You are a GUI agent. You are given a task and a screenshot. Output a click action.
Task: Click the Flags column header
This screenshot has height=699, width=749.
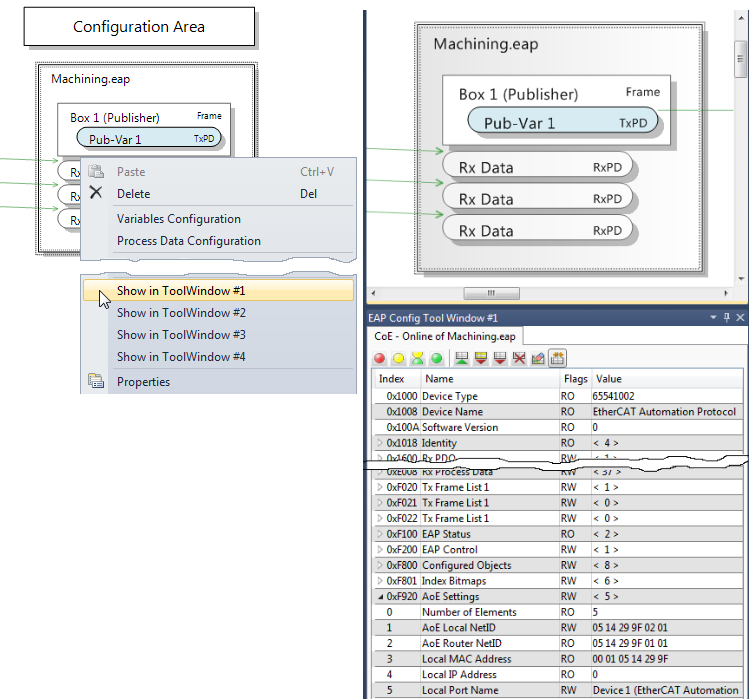pyautogui.click(x=575, y=378)
